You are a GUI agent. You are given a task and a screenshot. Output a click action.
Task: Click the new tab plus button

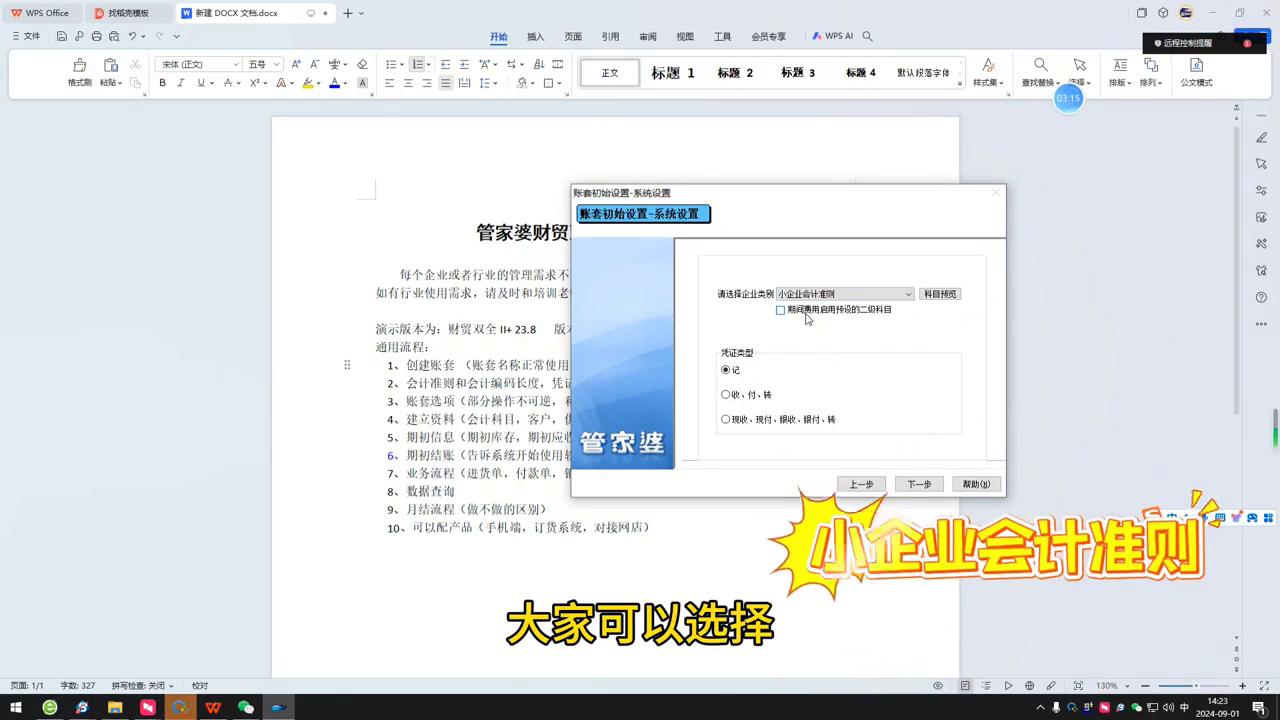348,13
